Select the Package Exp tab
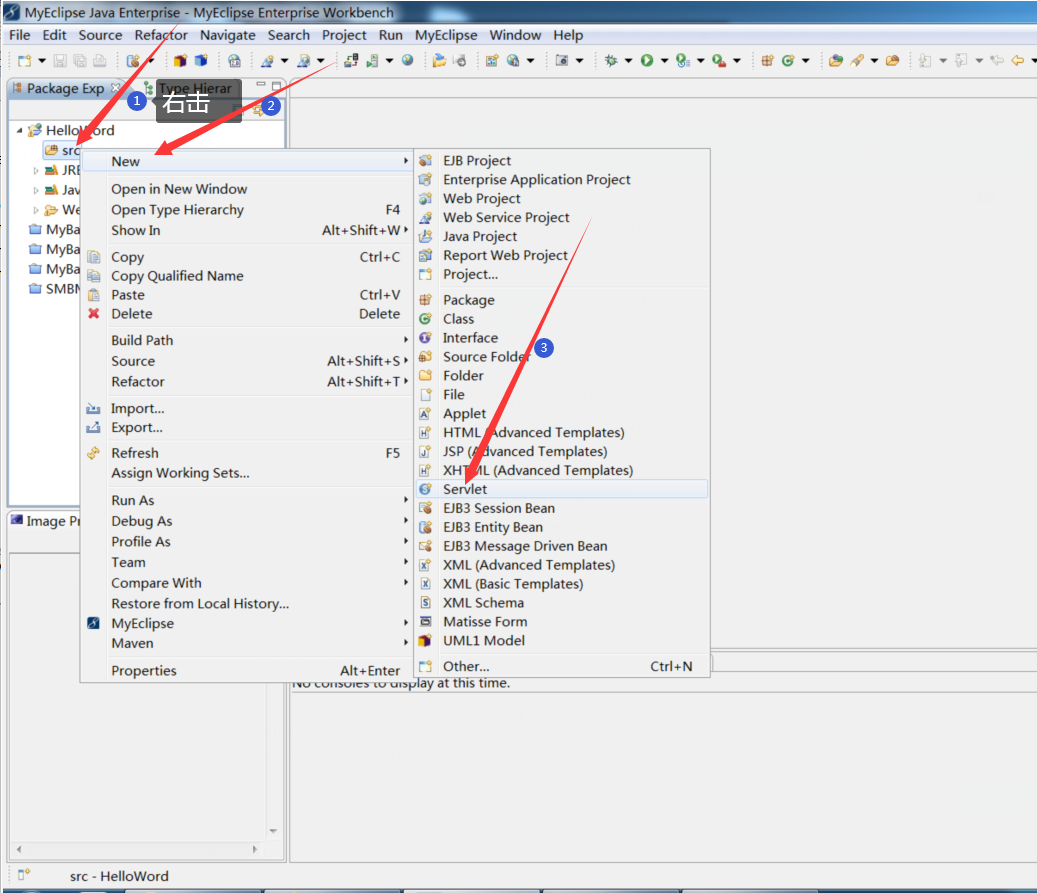The width and height of the screenshot is (1037, 893). pos(65,89)
